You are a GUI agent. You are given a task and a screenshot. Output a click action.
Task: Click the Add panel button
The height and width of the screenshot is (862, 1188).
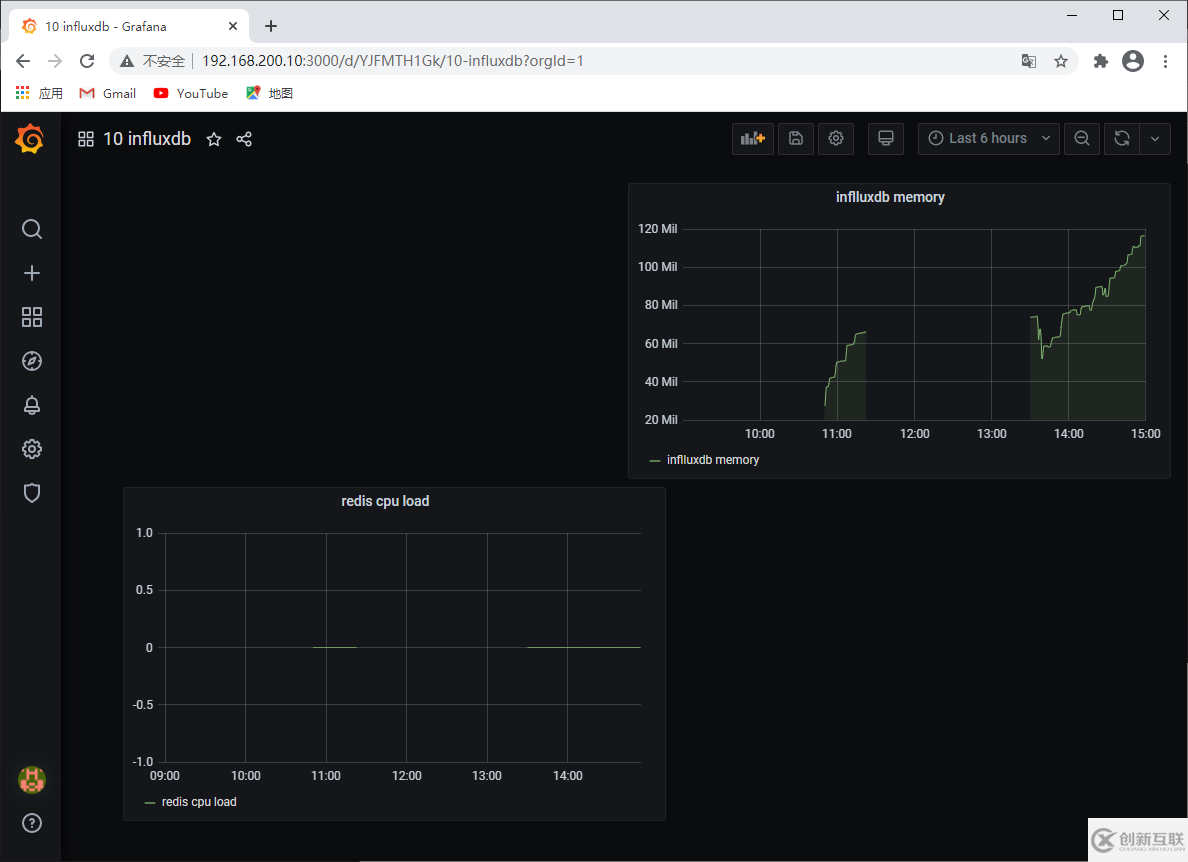(752, 139)
